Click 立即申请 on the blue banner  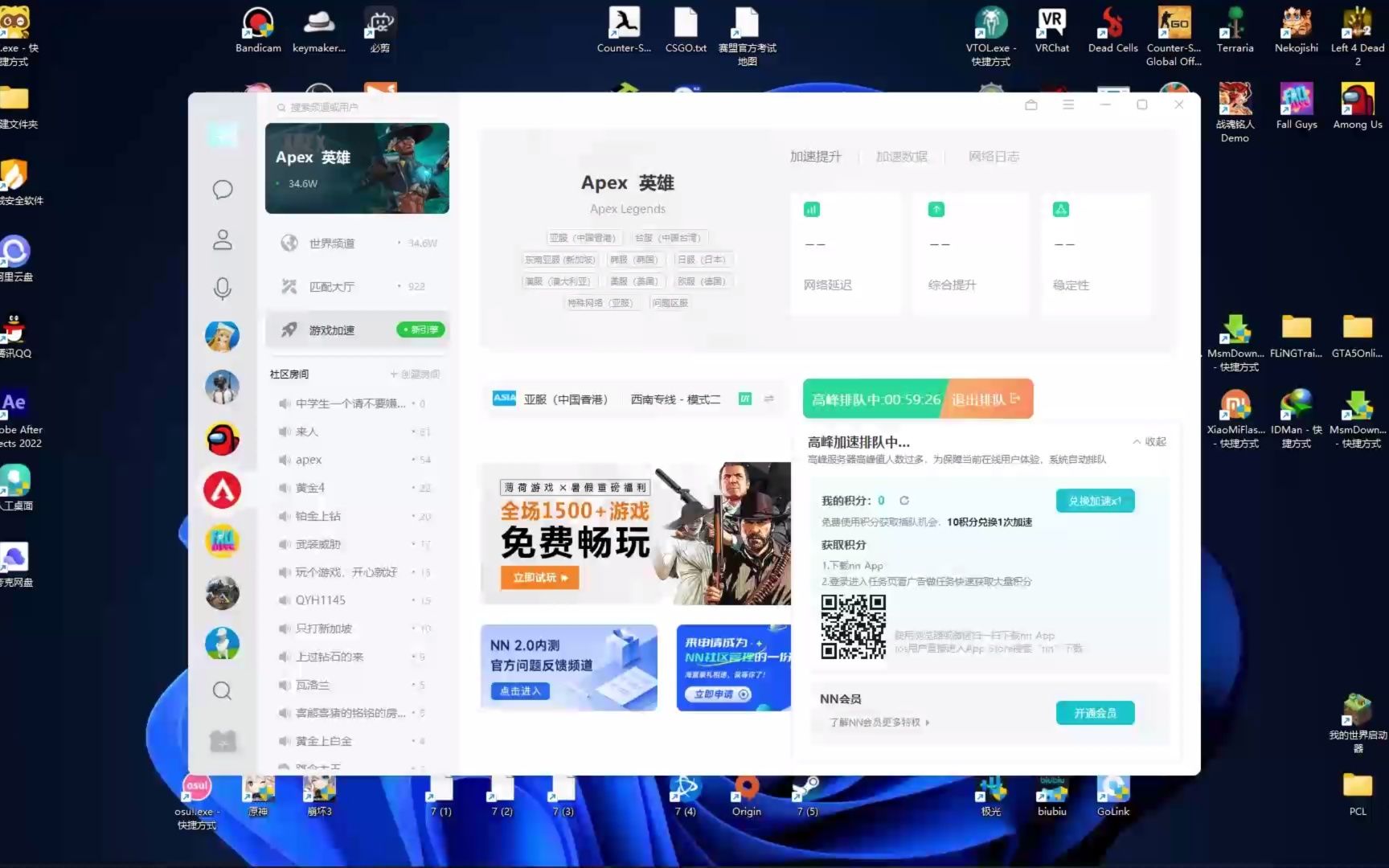tap(718, 694)
